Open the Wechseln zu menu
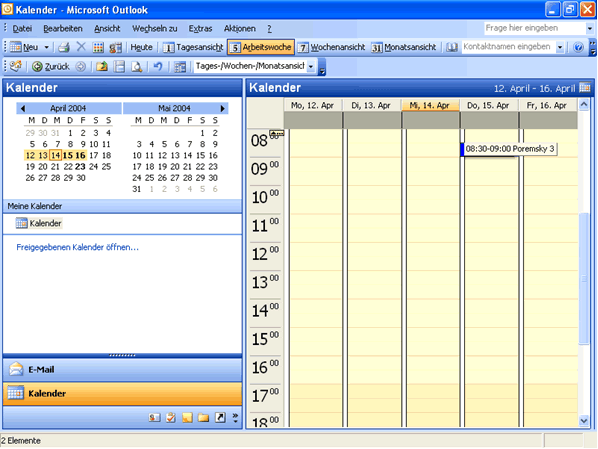The image size is (598, 449). coord(154,29)
